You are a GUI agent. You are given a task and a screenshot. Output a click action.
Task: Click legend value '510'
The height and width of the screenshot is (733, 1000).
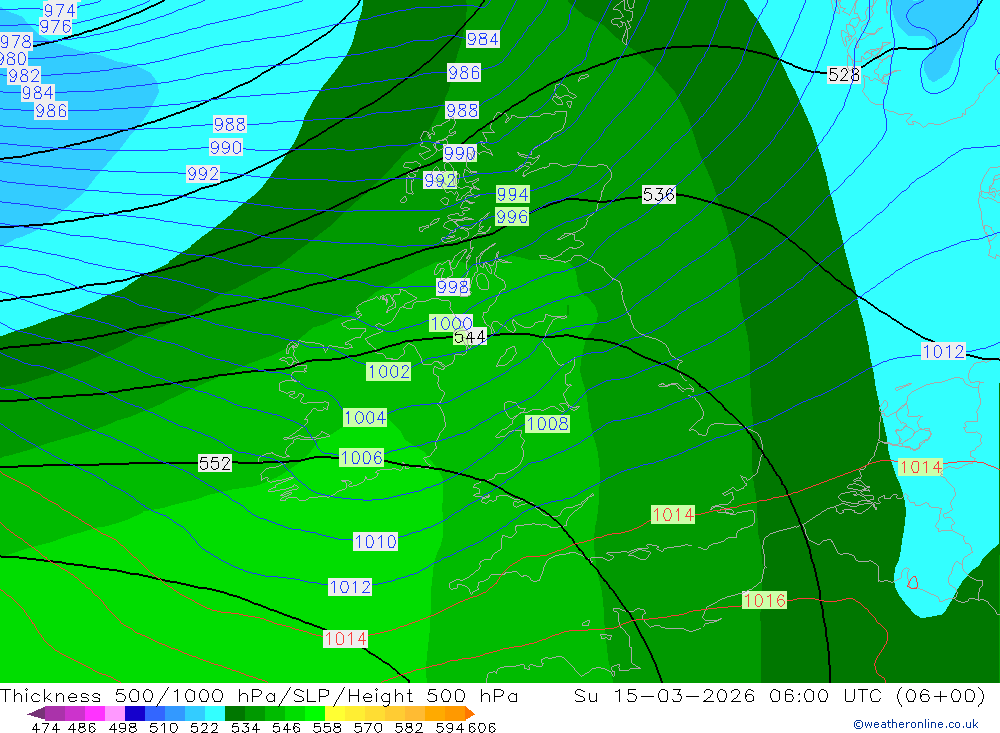pos(163,727)
